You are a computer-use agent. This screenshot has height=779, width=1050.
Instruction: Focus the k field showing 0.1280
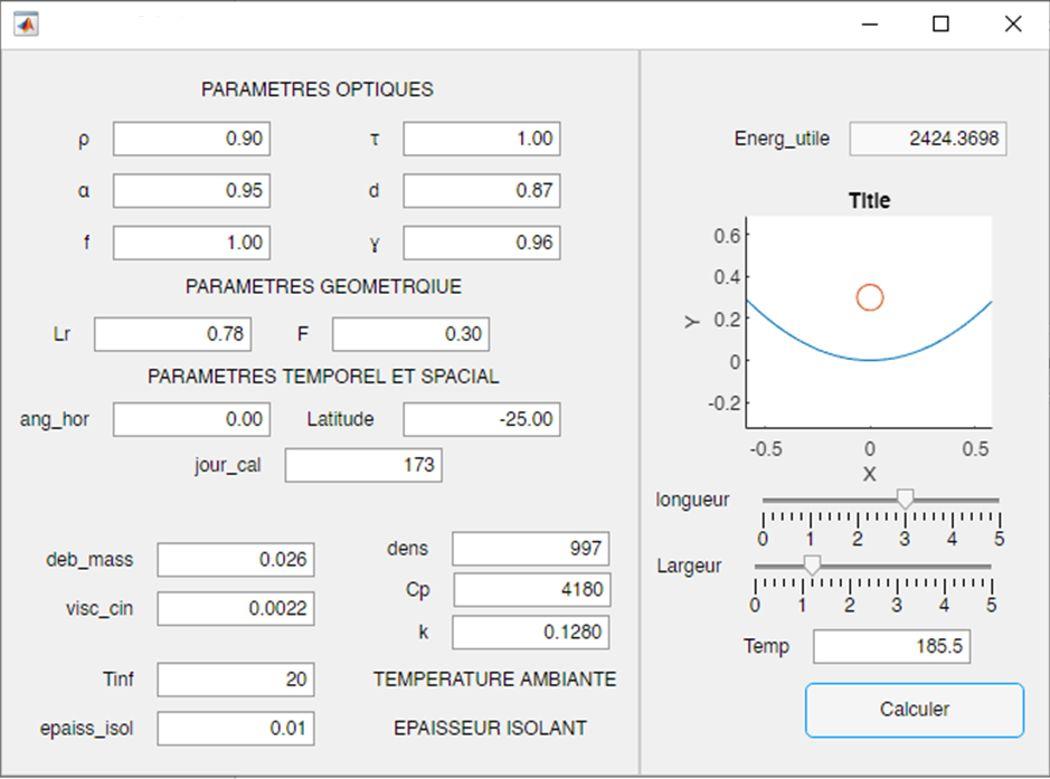(530, 632)
